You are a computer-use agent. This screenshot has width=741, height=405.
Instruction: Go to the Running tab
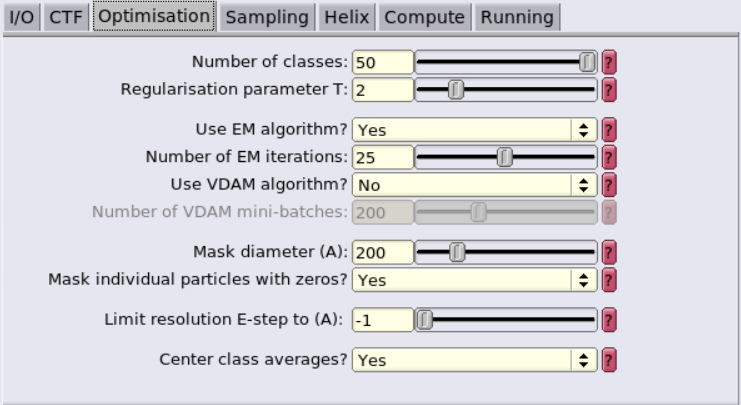pyautogui.click(x=517, y=17)
